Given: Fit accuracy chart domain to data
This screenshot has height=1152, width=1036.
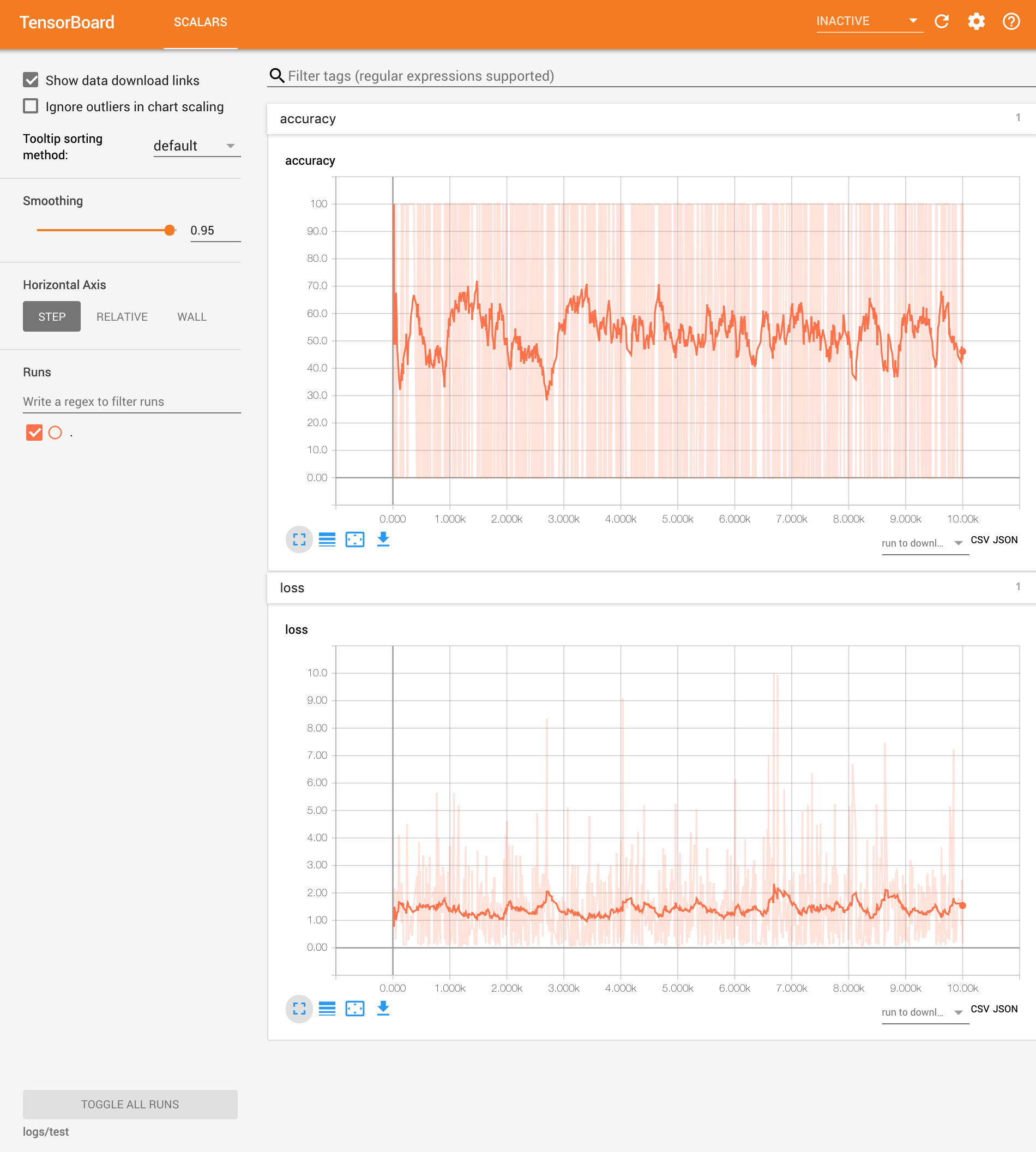Looking at the screenshot, I should (354, 539).
